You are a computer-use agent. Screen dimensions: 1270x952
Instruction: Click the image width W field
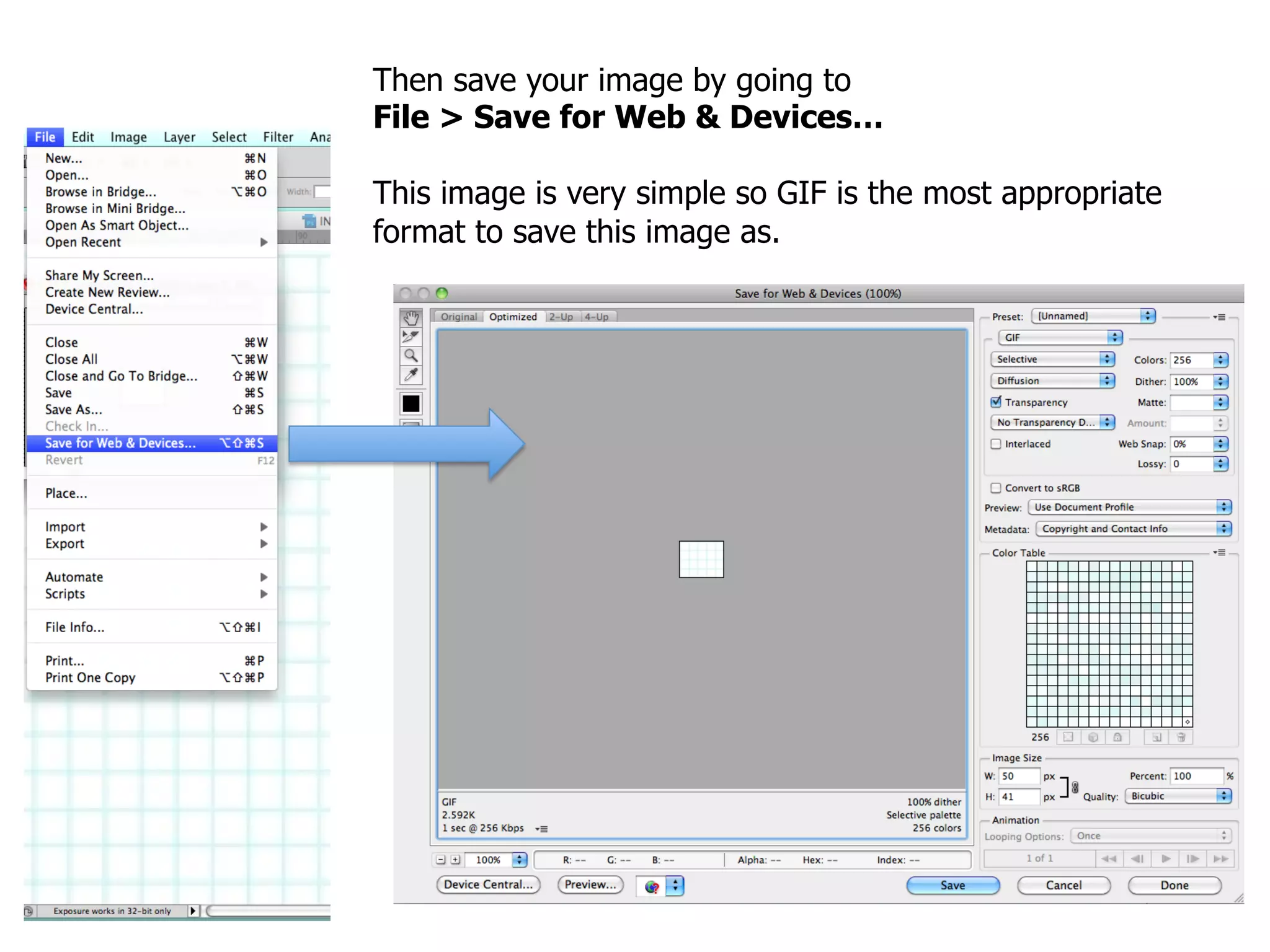[x=1019, y=776]
